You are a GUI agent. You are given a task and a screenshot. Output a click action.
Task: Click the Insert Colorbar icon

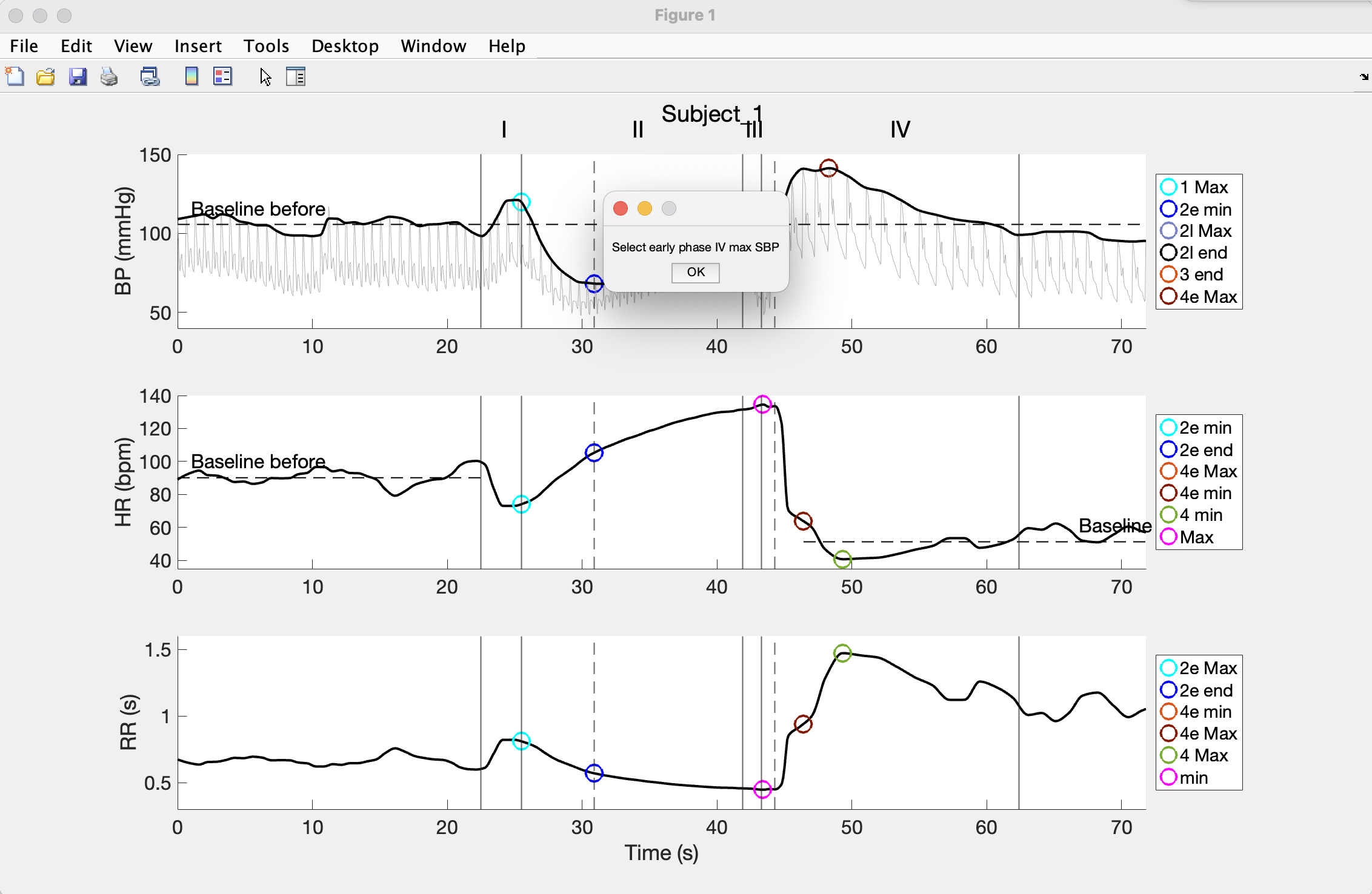[x=191, y=77]
